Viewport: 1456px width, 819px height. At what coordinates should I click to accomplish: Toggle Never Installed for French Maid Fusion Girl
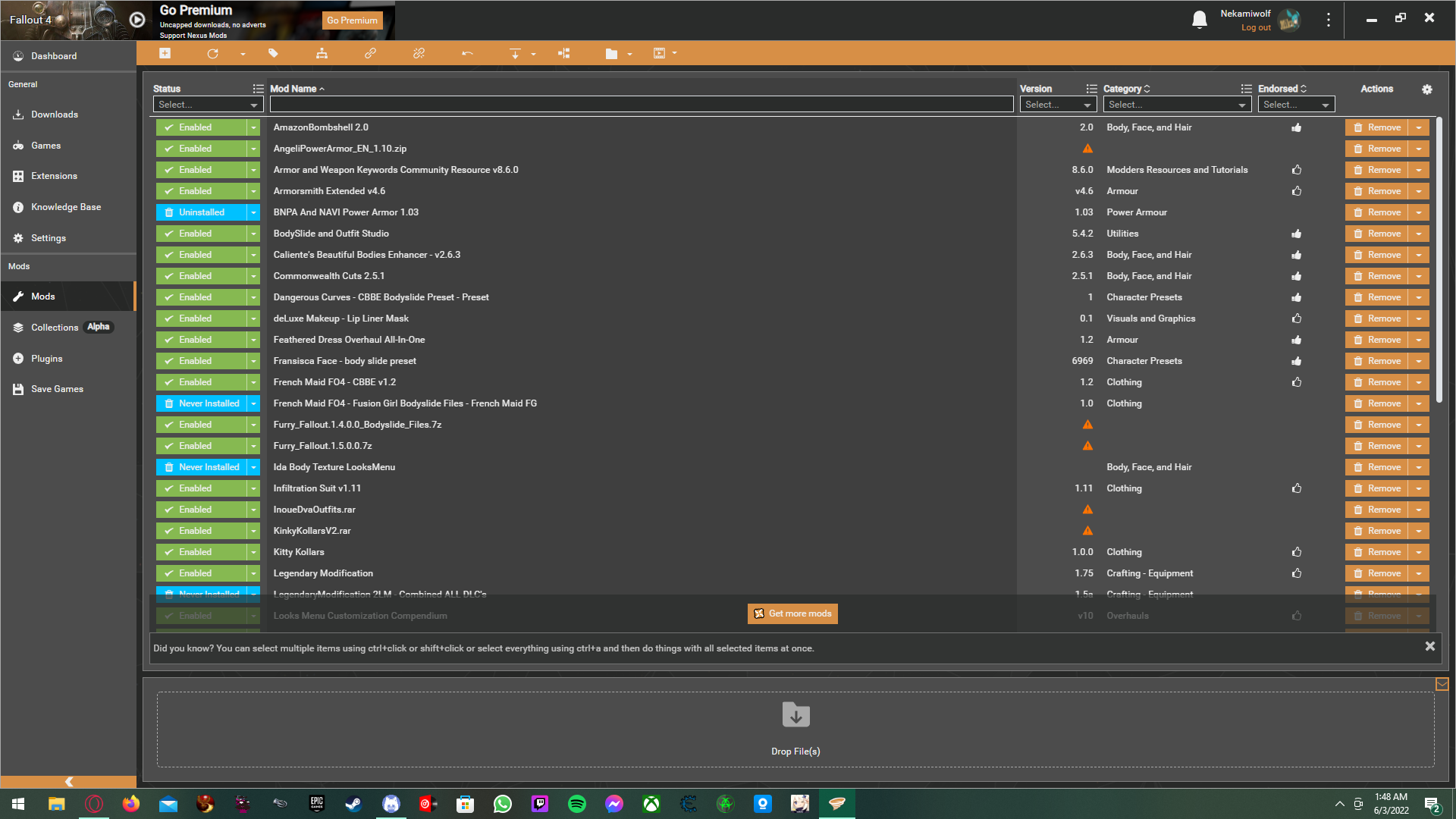tap(201, 403)
